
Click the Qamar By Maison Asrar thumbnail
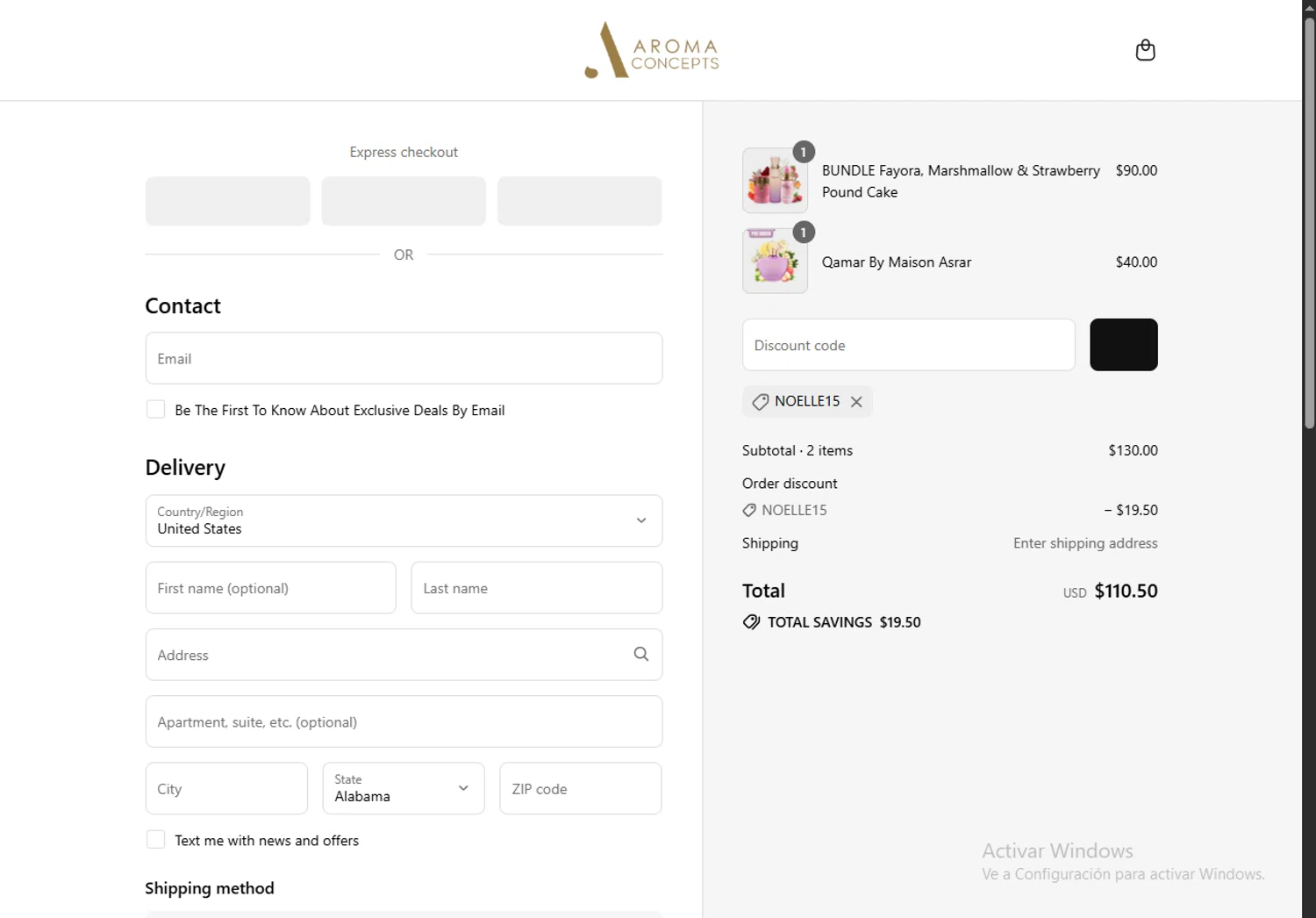[775, 261]
